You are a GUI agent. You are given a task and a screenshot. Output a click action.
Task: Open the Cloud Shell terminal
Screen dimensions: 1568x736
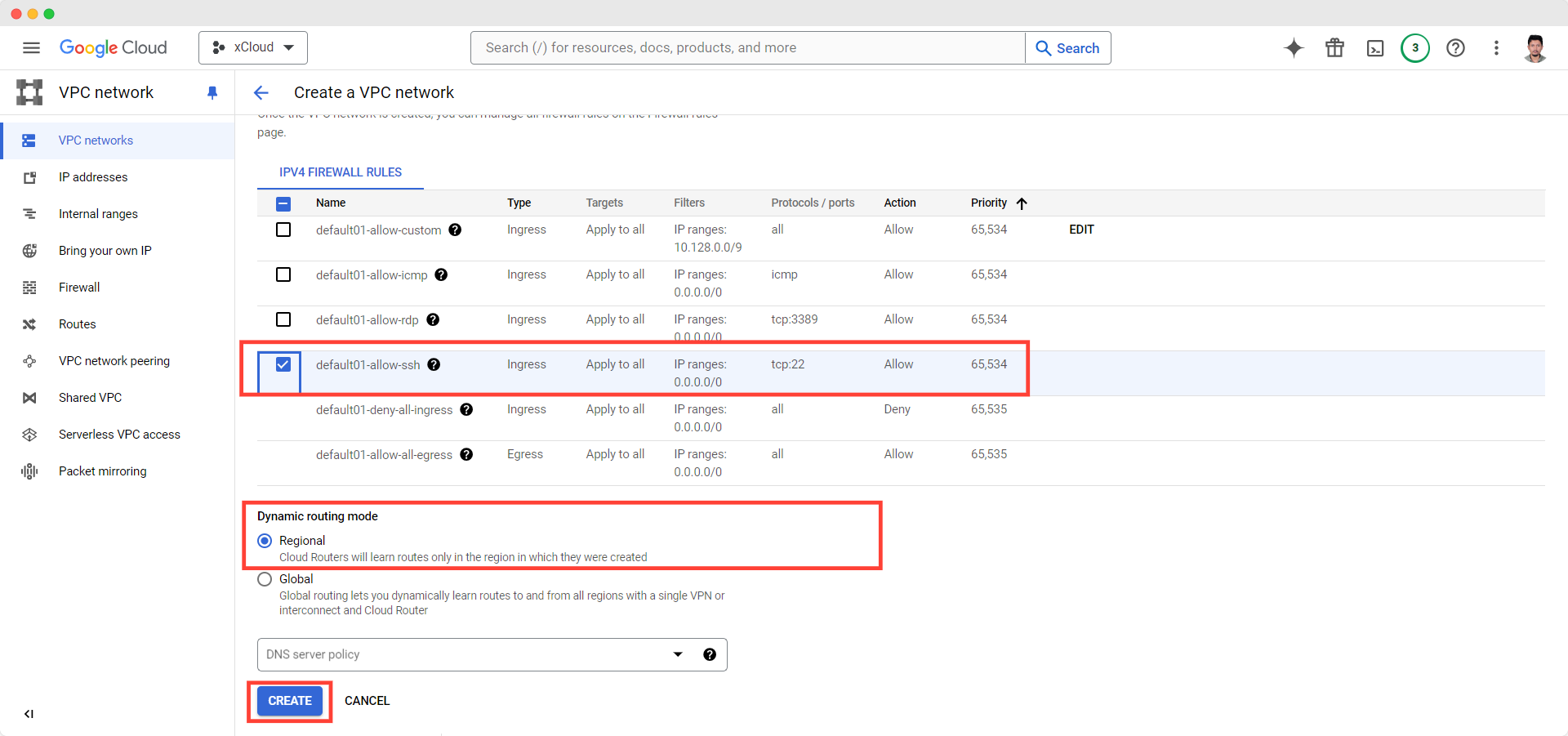coord(1374,47)
